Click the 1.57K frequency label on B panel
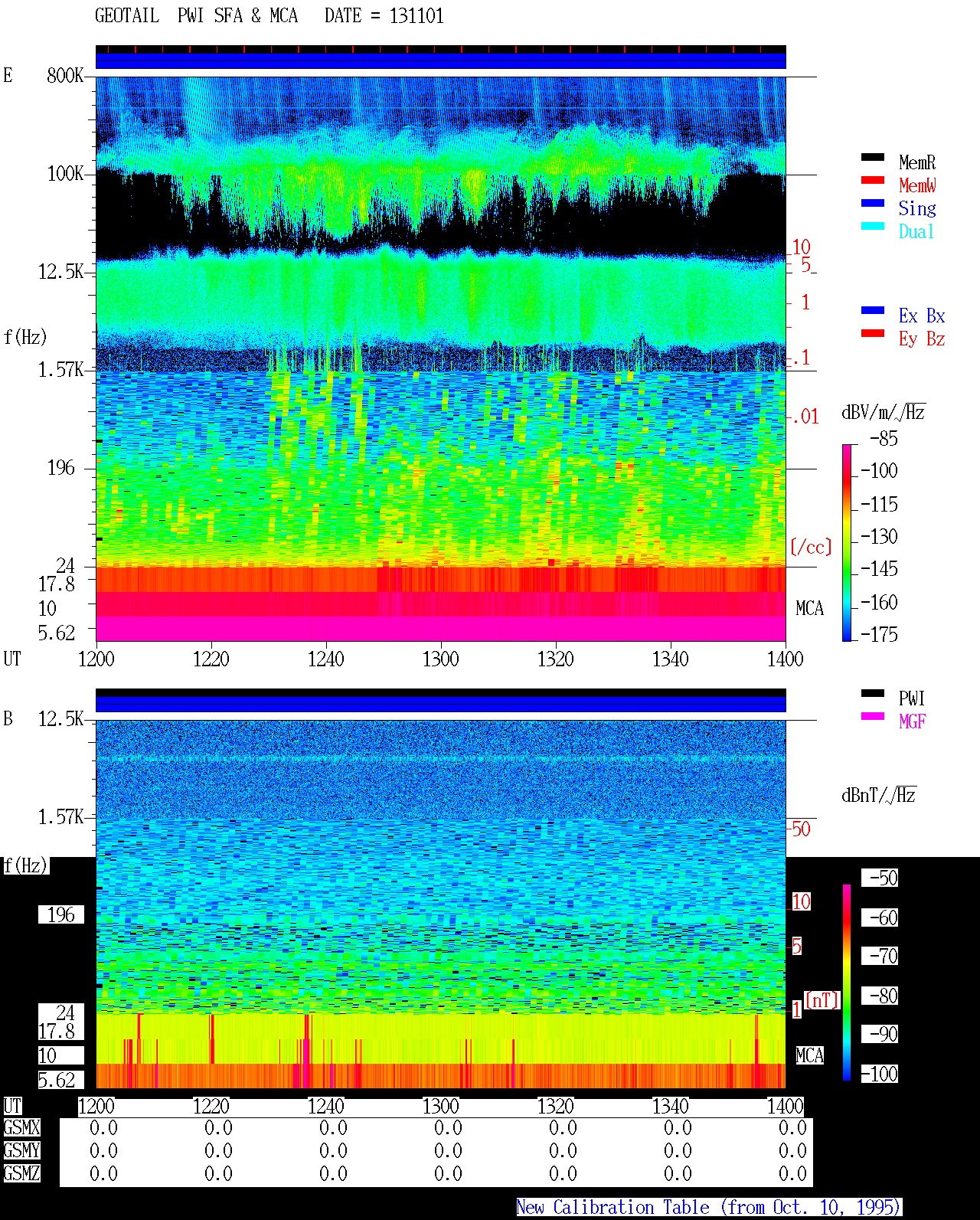Viewport: 980px width, 1220px height. point(60,817)
